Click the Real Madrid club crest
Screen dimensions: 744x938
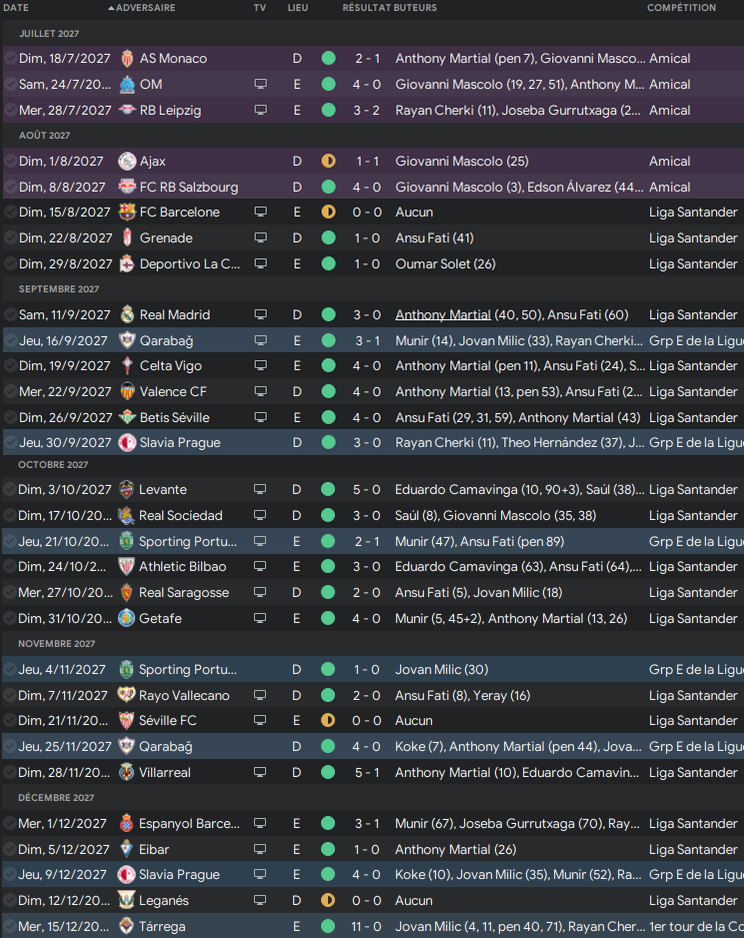(x=126, y=315)
